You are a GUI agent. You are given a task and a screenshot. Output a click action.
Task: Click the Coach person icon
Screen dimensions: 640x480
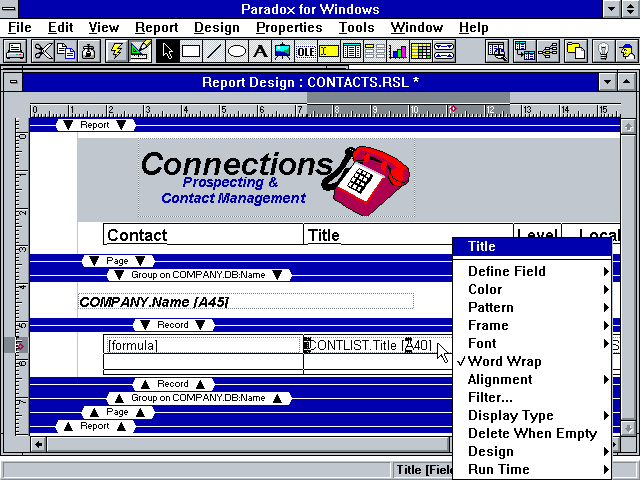(626, 51)
